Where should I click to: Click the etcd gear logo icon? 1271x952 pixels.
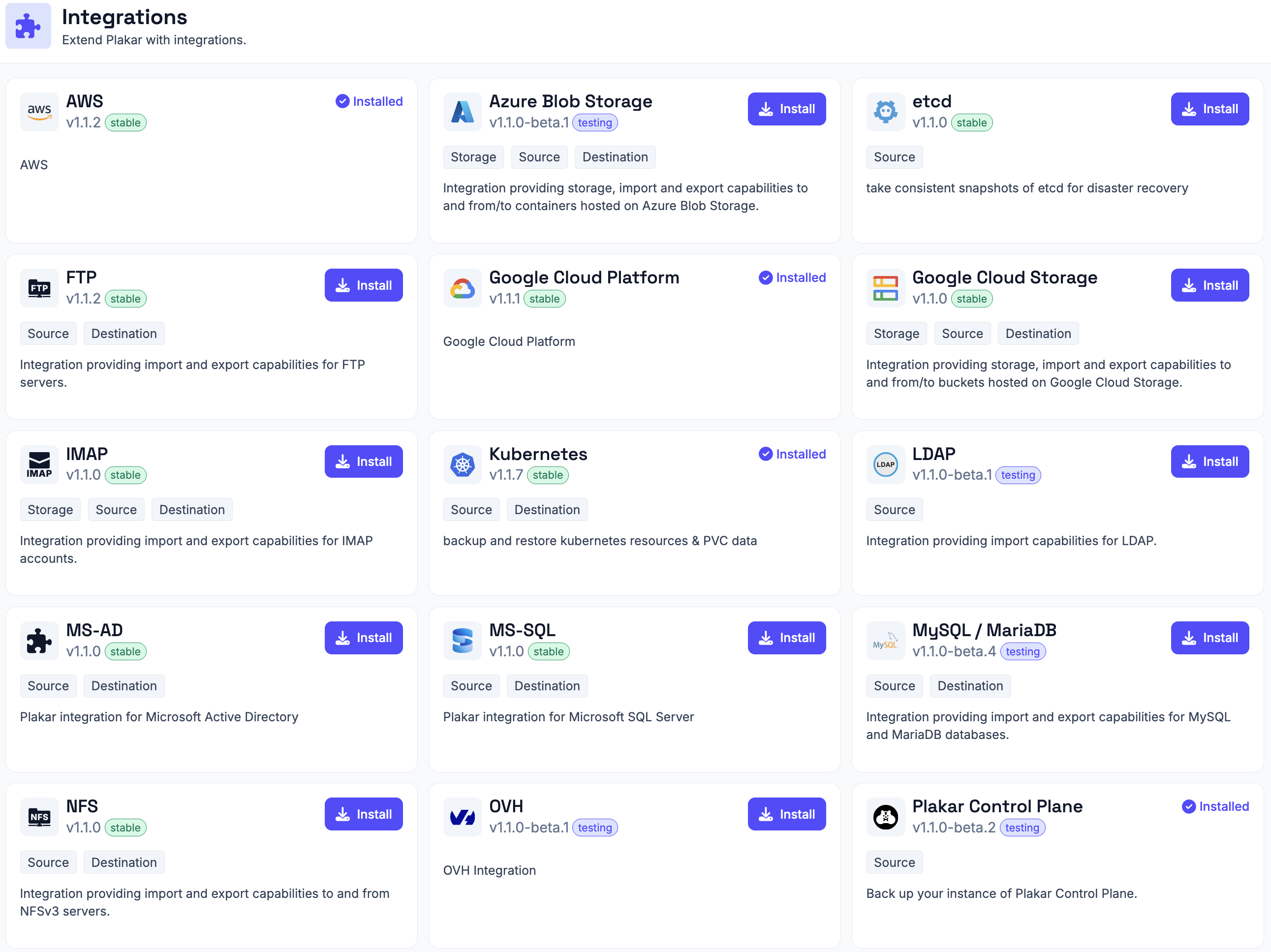tap(885, 112)
